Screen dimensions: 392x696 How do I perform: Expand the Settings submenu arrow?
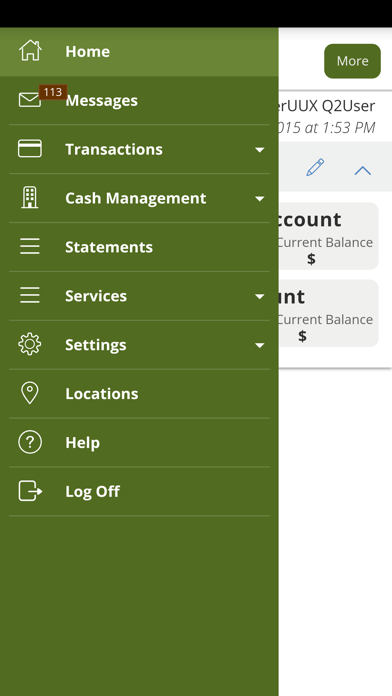click(260, 345)
